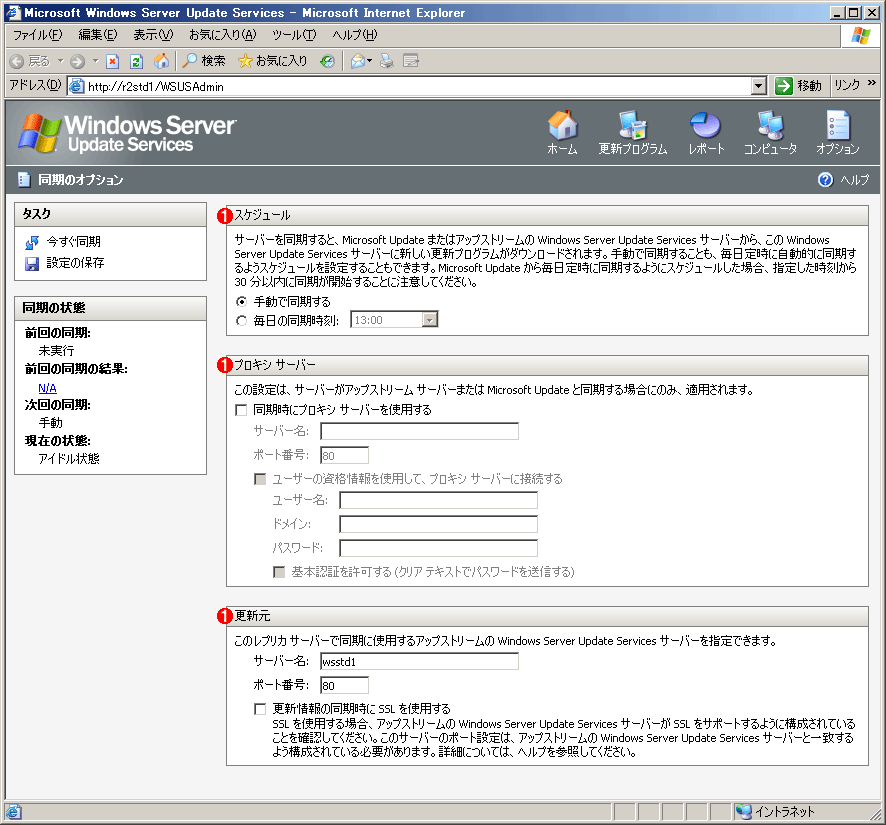The height and width of the screenshot is (825, 886).
Task: Click 設定の保存 task link
Action: coord(75,263)
